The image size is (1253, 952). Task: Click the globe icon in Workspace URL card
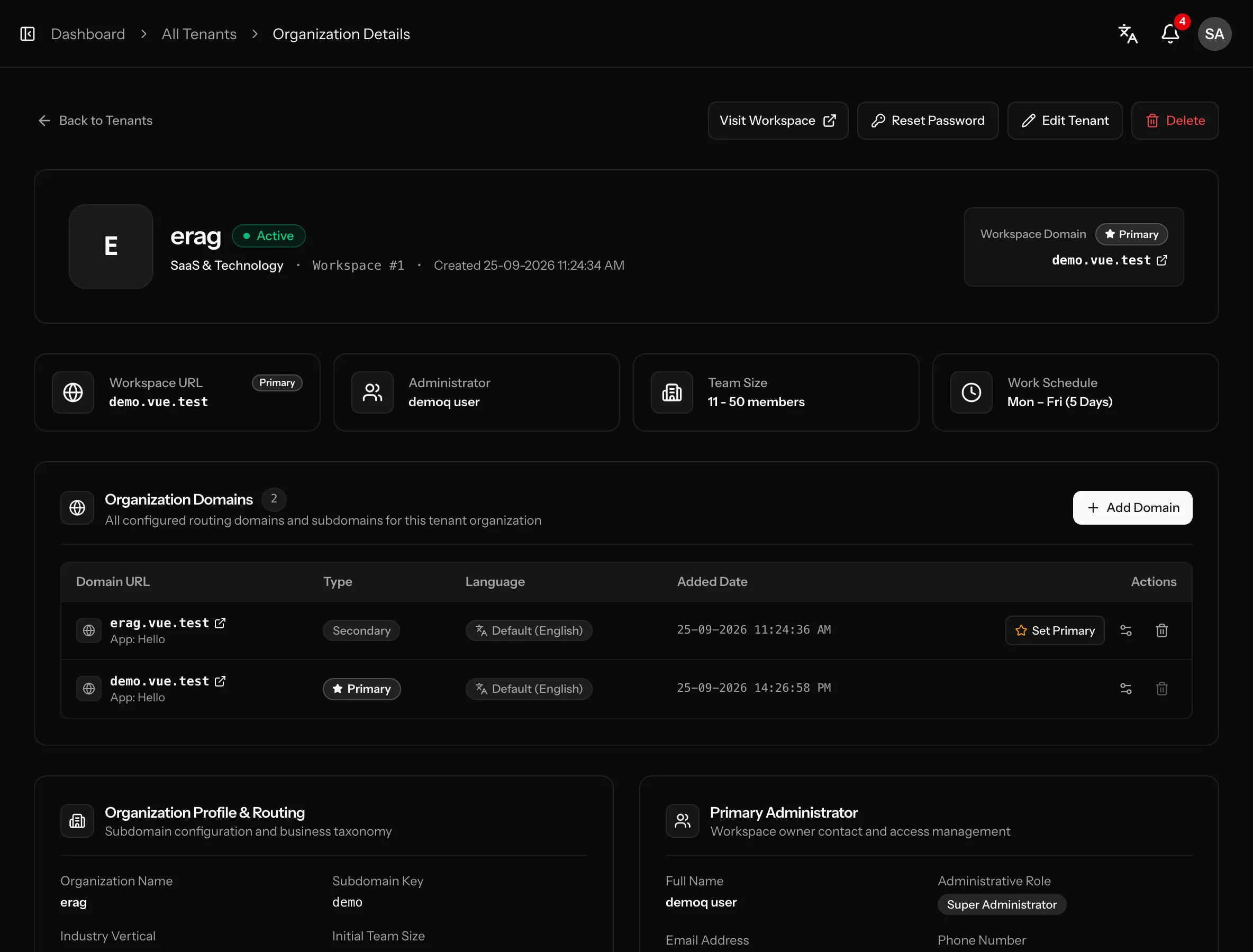coord(73,392)
